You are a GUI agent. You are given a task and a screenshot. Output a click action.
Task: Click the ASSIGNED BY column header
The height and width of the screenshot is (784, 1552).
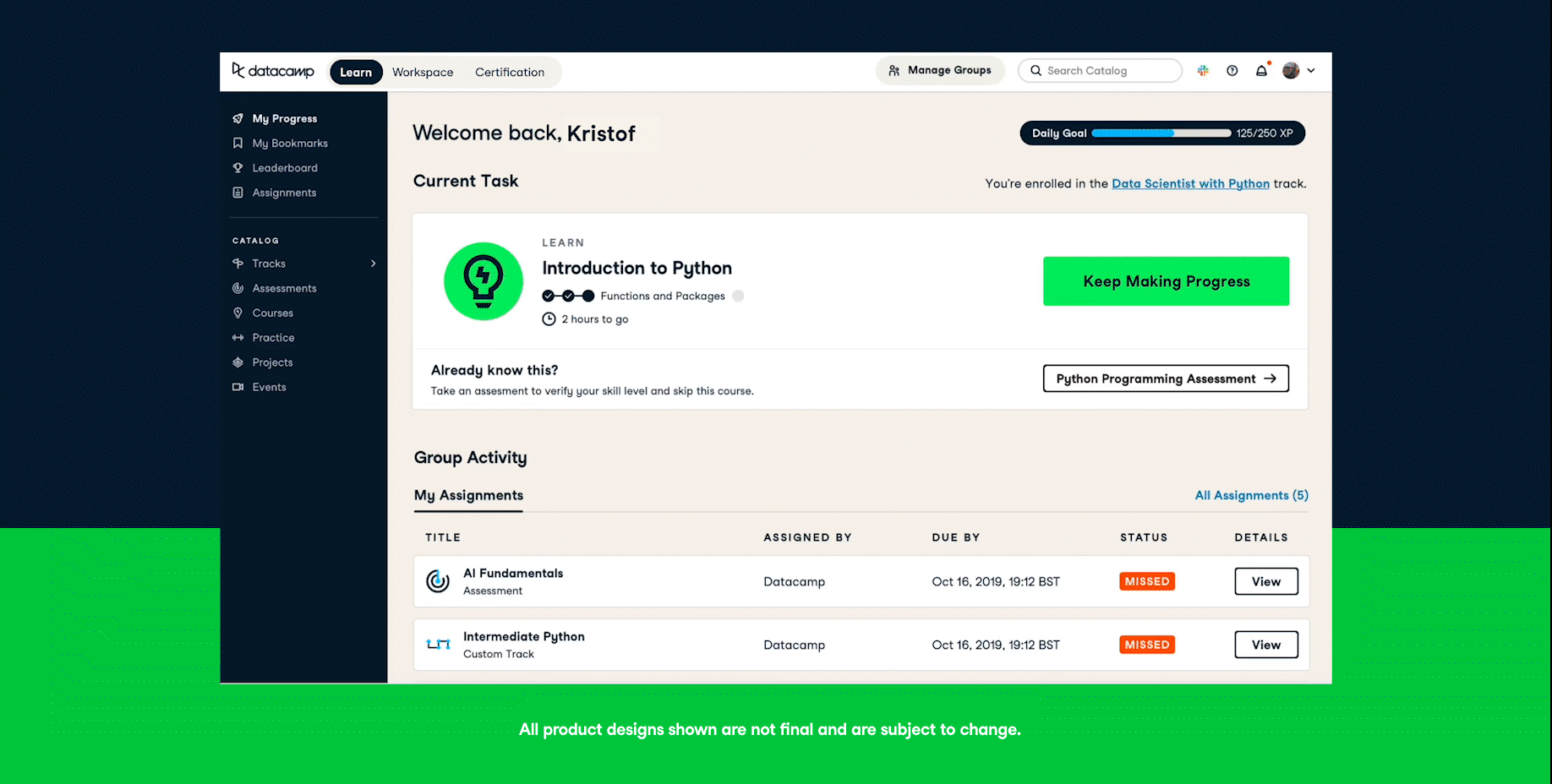[807, 537]
